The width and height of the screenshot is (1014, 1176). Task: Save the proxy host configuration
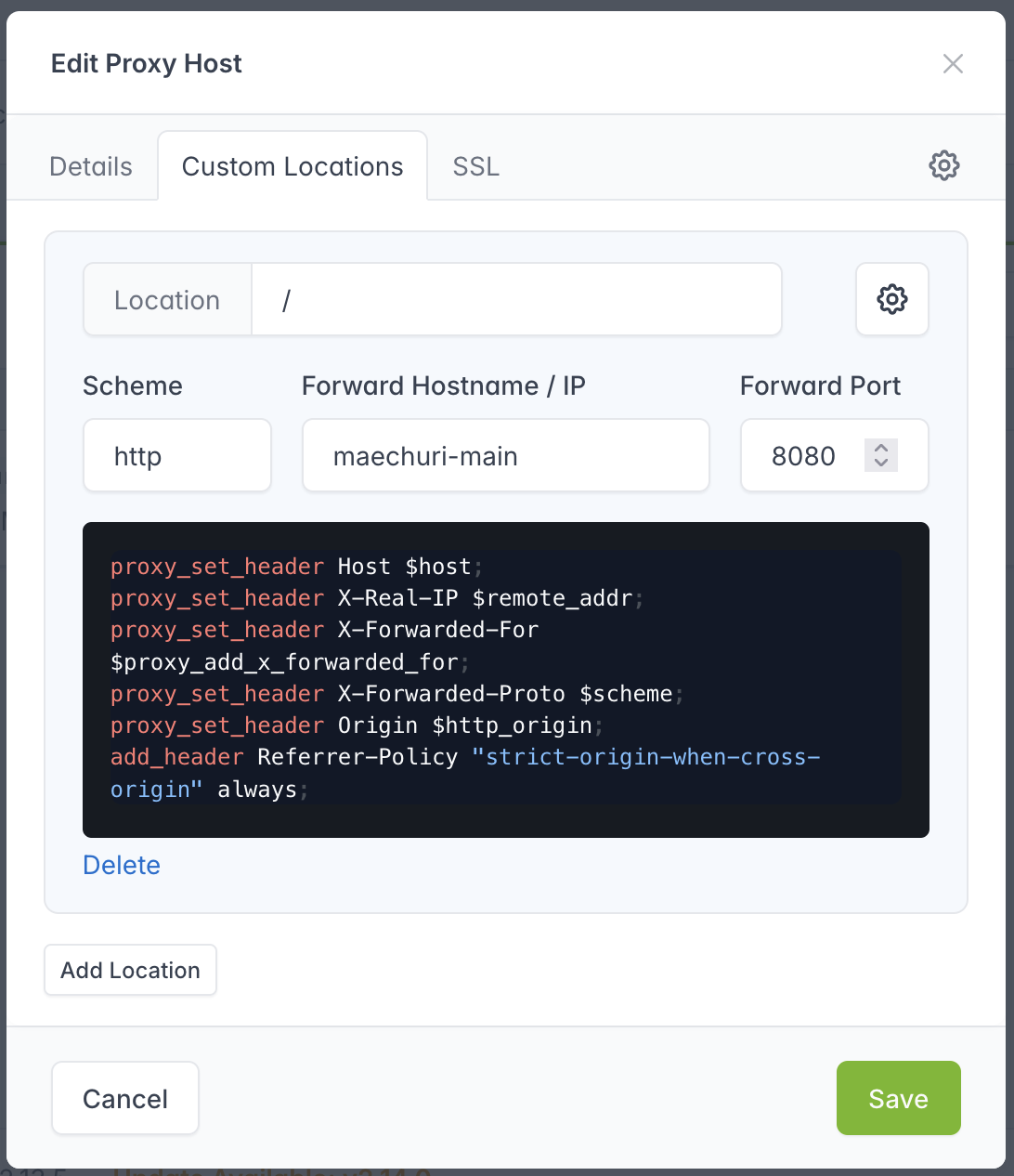click(x=898, y=1098)
